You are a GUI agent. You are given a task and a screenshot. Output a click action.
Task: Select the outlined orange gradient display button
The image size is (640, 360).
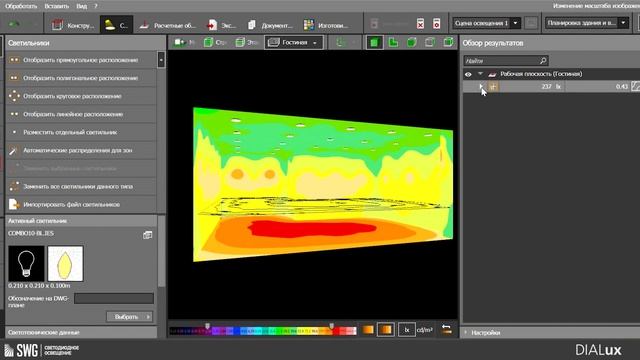point(386,330)
